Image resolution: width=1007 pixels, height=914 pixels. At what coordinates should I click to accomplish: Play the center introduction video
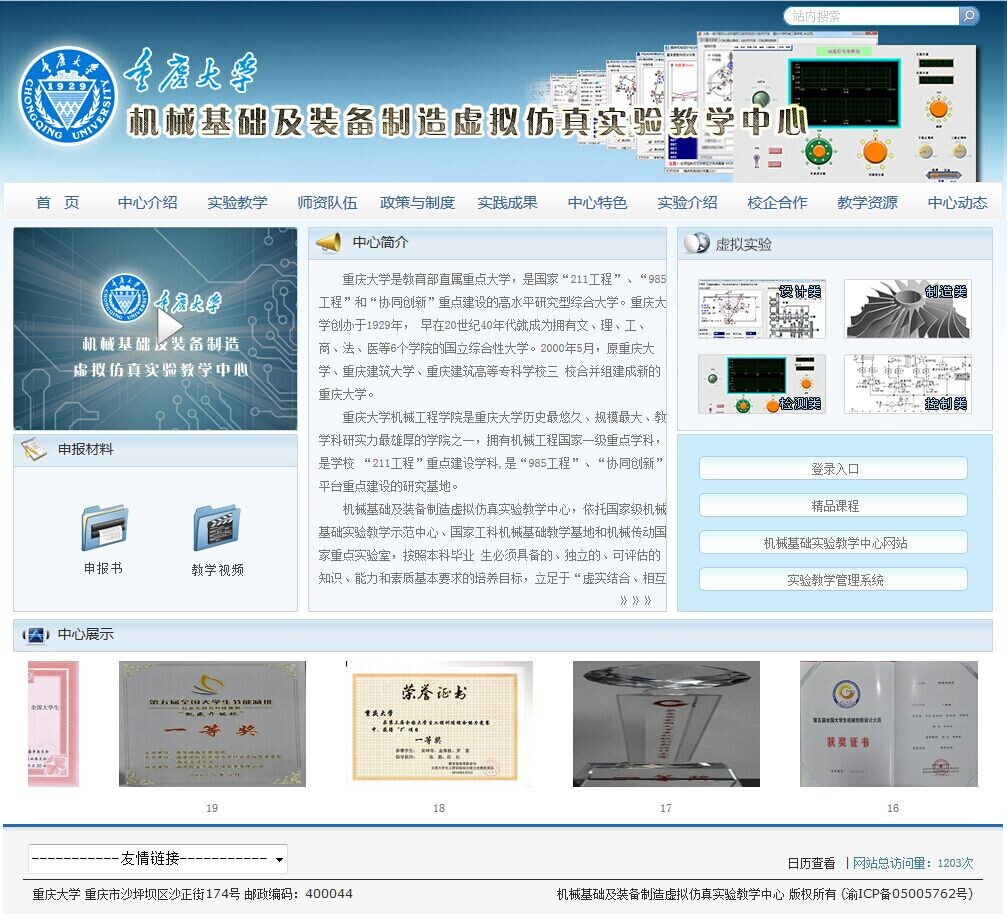click(169, 327)
